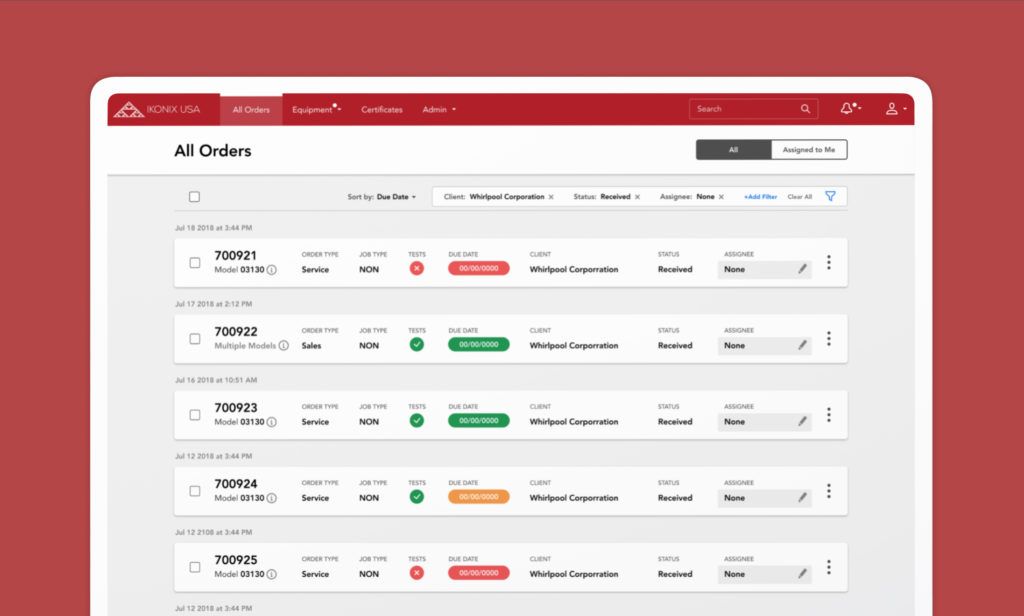1024x616 pixels.
Task: Open order number 700921
Action: point(235,255)
